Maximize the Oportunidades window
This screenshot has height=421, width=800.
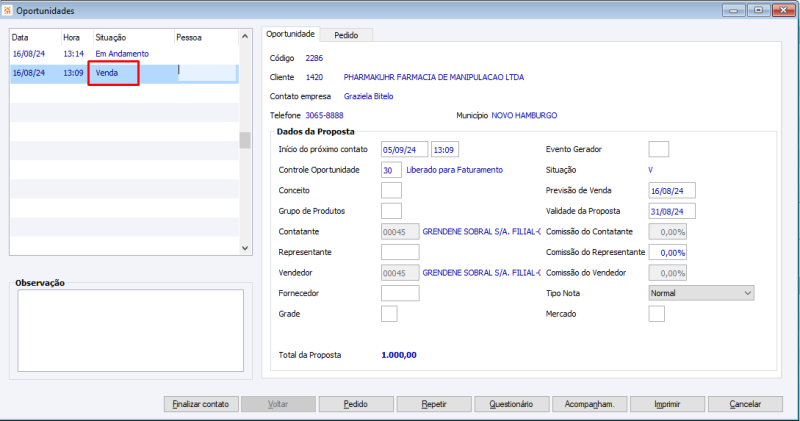tap(758, 10)
